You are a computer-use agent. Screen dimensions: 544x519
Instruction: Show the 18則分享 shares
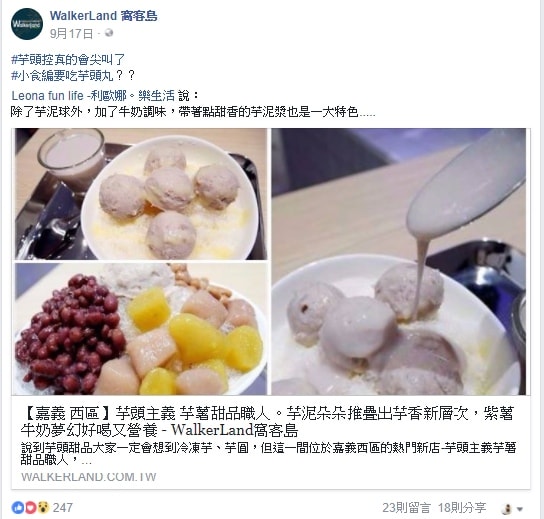tap(462, 508)
